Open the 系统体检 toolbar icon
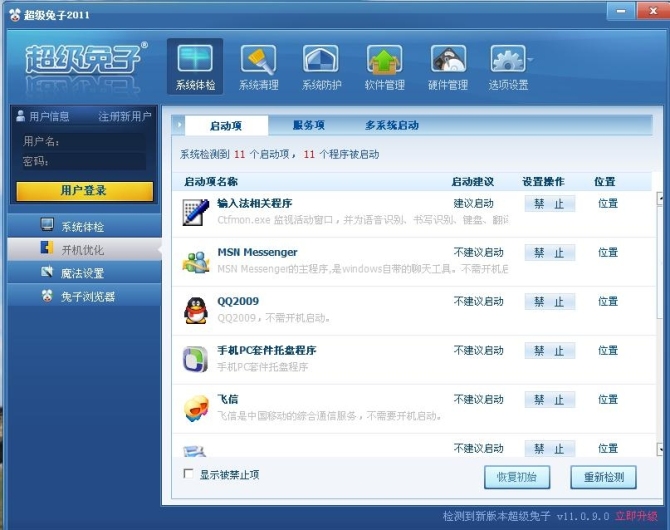The height and width of the screenshot is (530, 670). [x=195, y=66]
